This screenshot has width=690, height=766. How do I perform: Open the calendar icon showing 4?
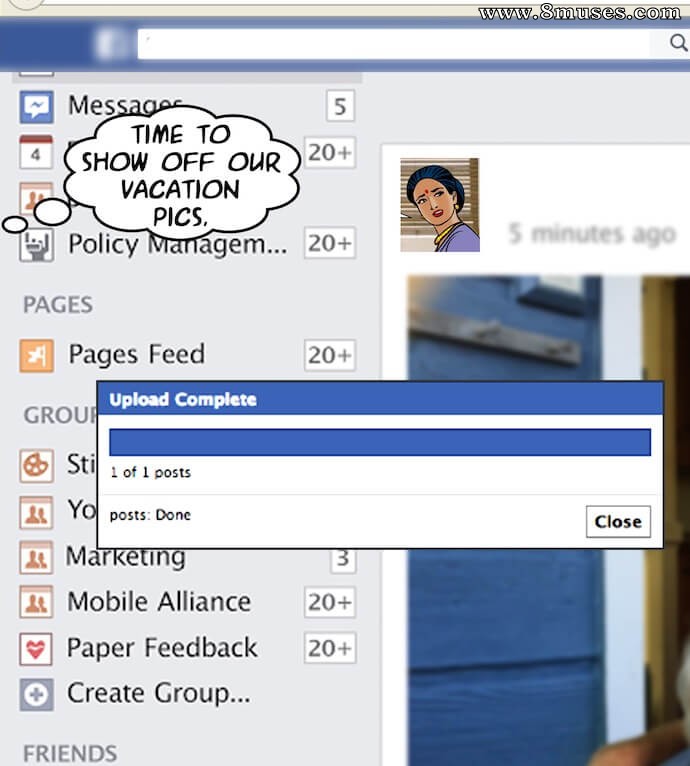pos(36,152)
